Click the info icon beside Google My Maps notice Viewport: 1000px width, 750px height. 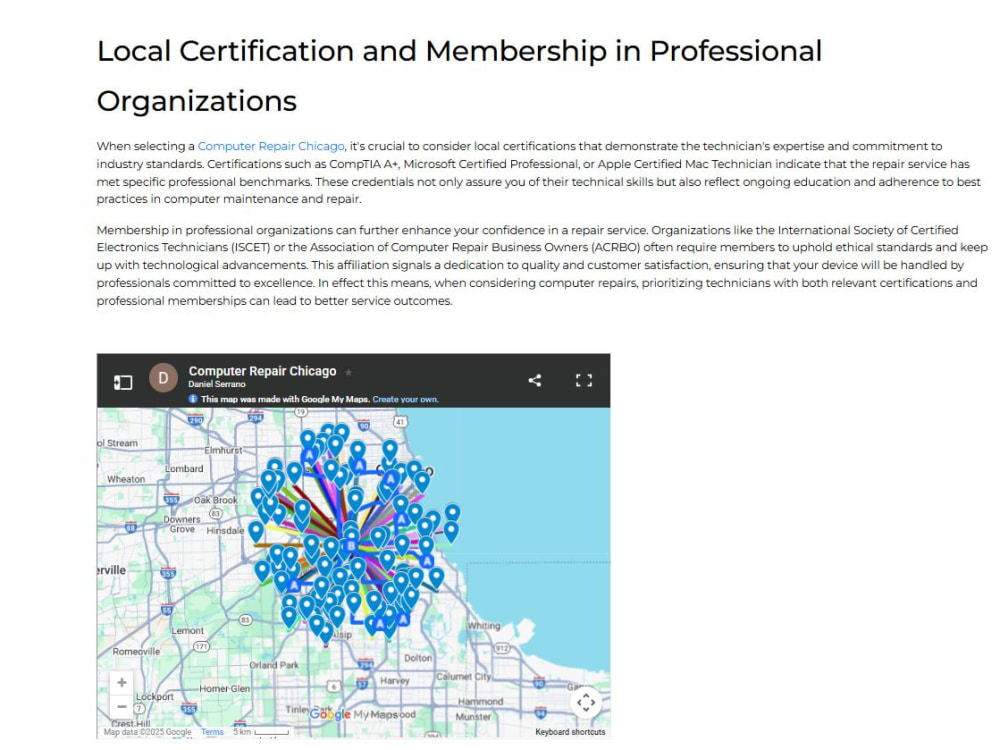point(193,399)
